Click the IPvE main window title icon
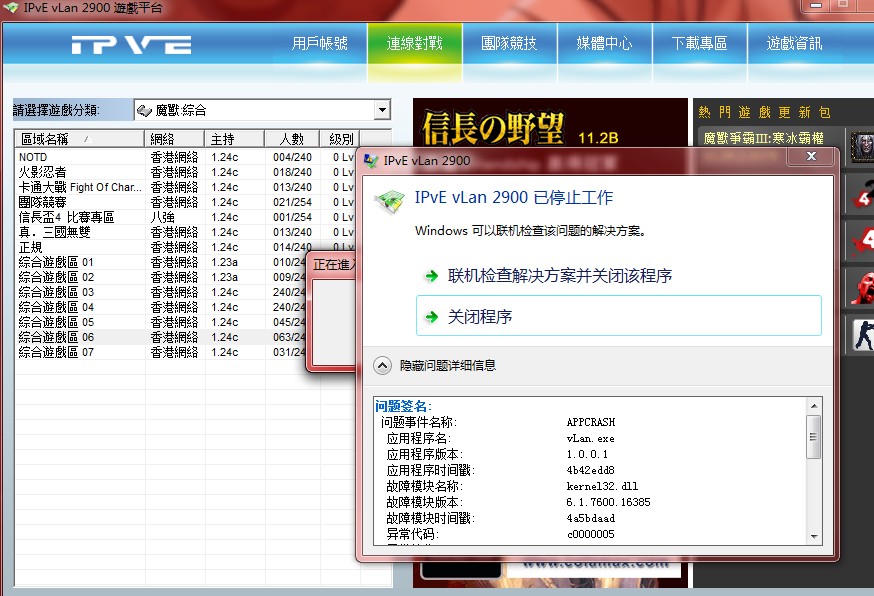The image size is (874, 596). click(x=11, y=8)
